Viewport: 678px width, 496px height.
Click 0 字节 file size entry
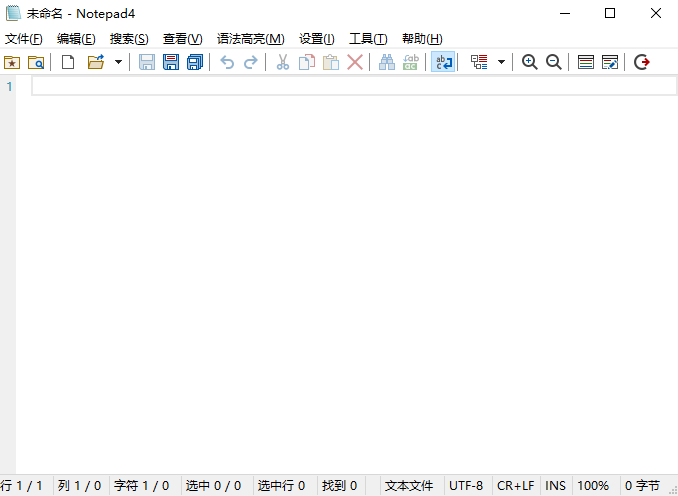point(643,486)
